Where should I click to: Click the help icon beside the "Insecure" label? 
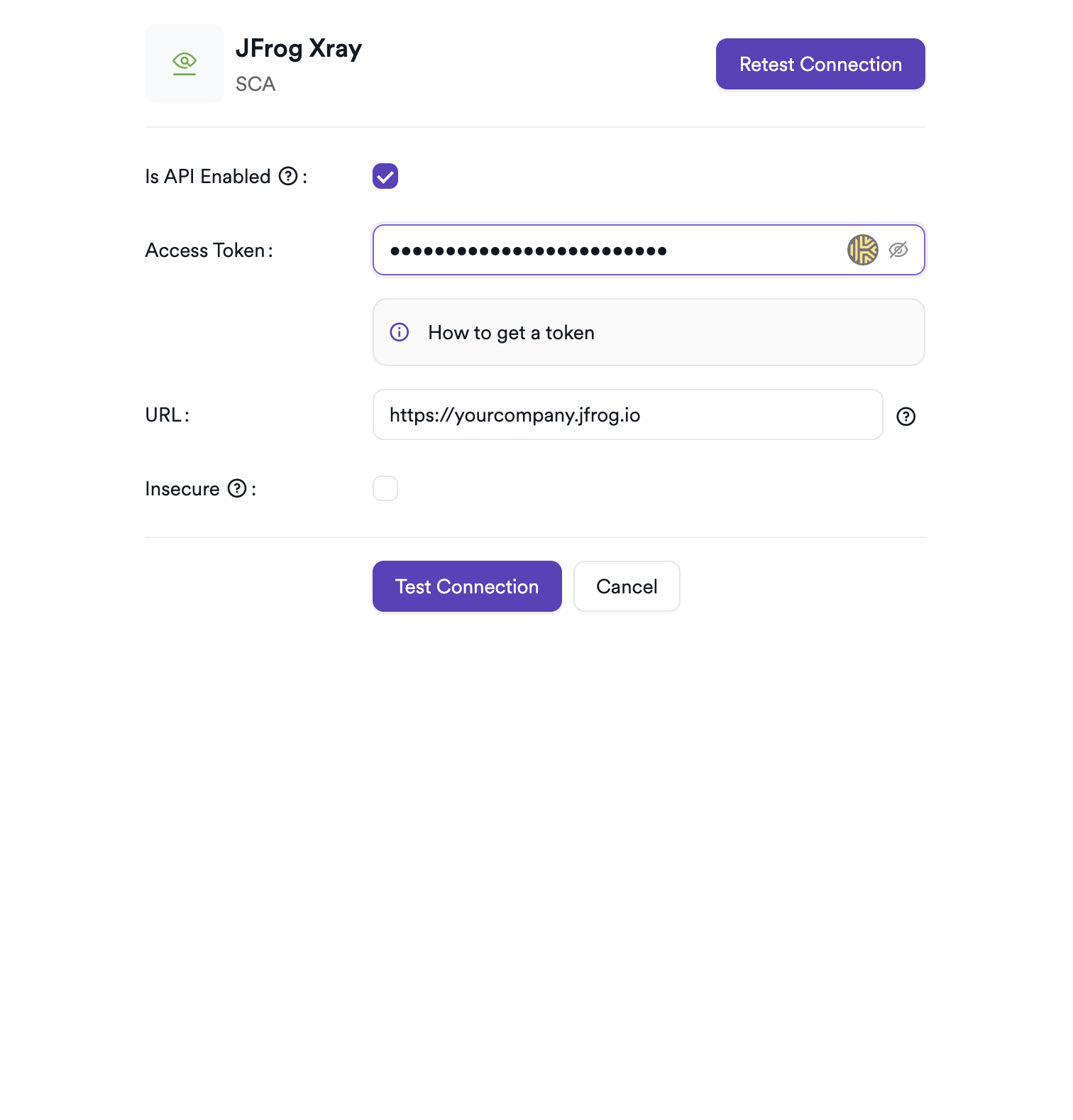[237, 488]
